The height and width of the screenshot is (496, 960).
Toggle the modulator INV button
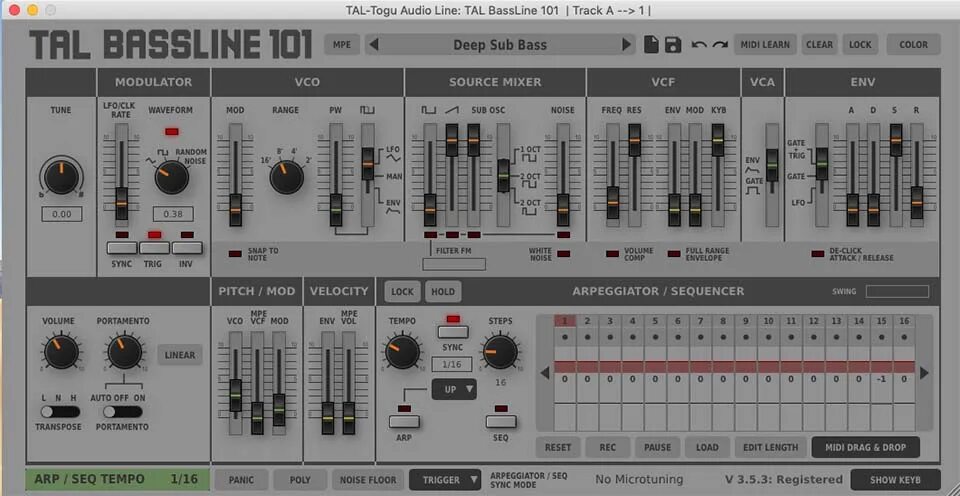187,248
